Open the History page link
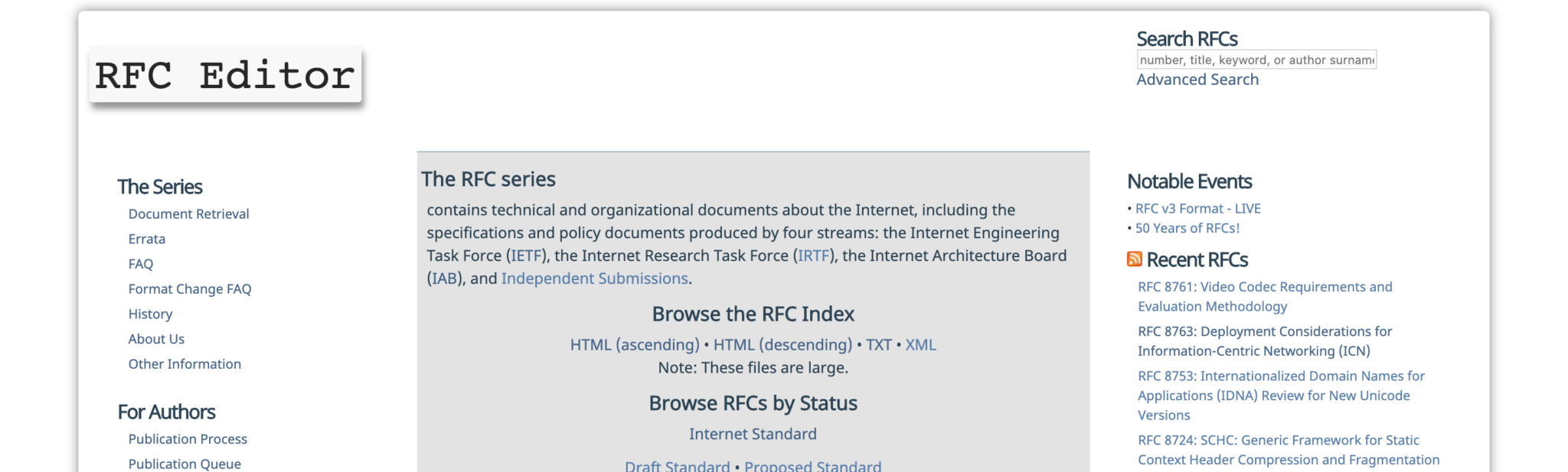The height and width of the screenshot is (472, 1568). coord(150,314)
